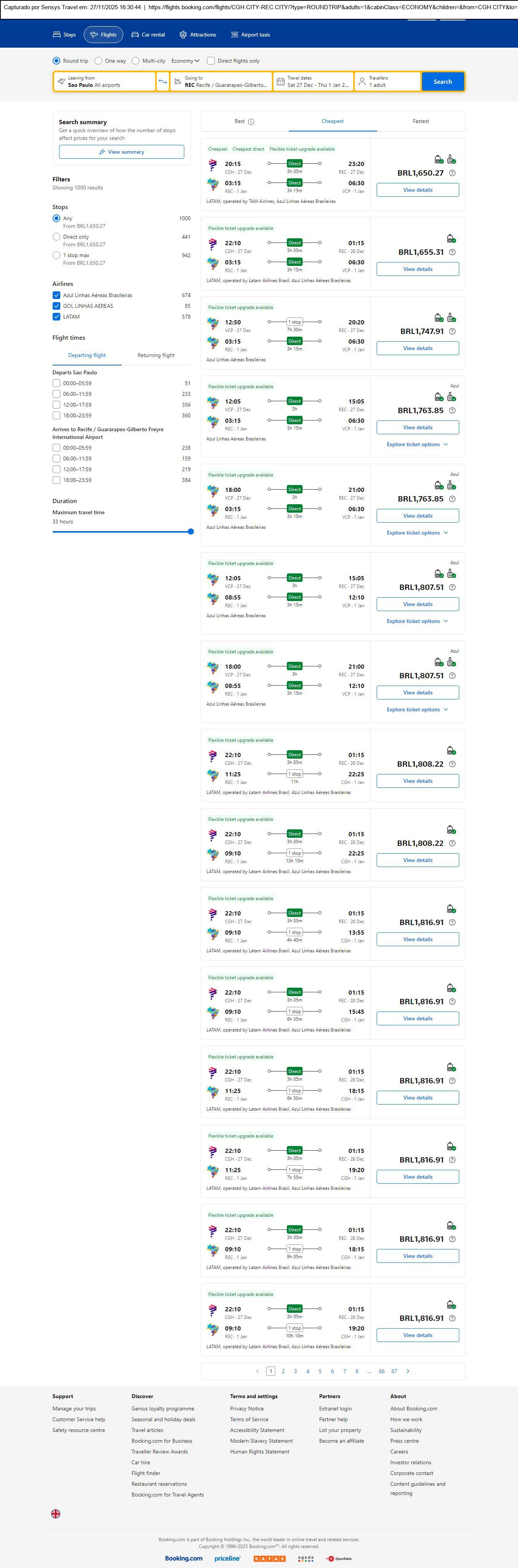This screenshot has width=518, height=1568.
Task: Select the One way radio button
Action: 98,61
